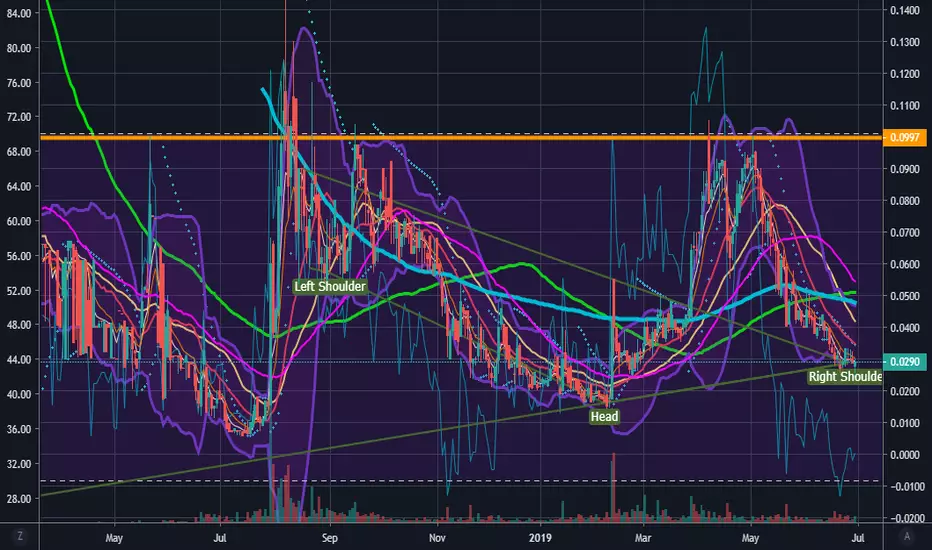The width and height of the screenshot is (932, 550).
Task: Click the 40.00 value on left scale
Action: (x=18, y=394)
